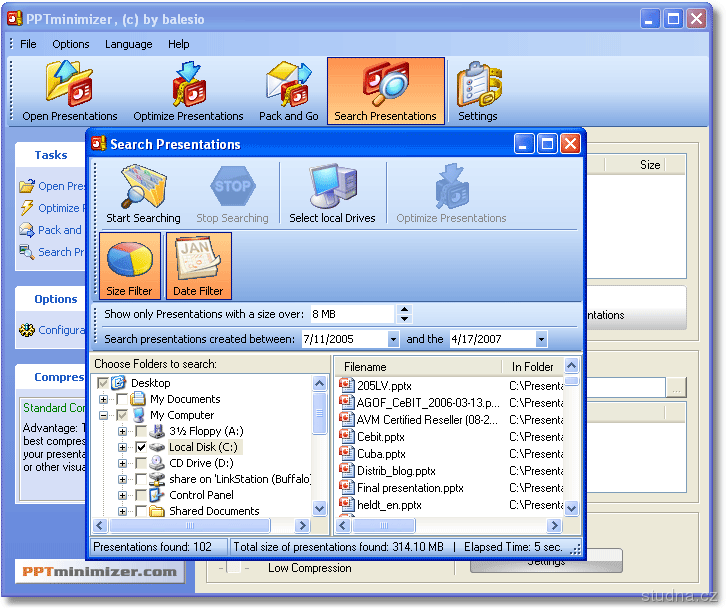The image size is (726, 608).
Task: Click the Size column header in main window
Action: click(x=650, y=165)
